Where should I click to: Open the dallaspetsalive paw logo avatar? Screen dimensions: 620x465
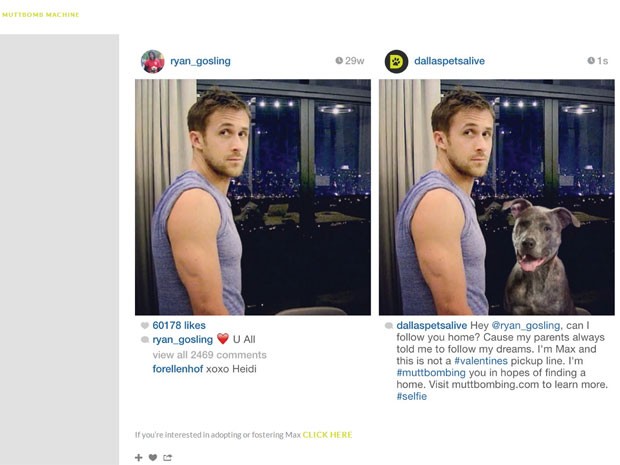tap(397, 61)
